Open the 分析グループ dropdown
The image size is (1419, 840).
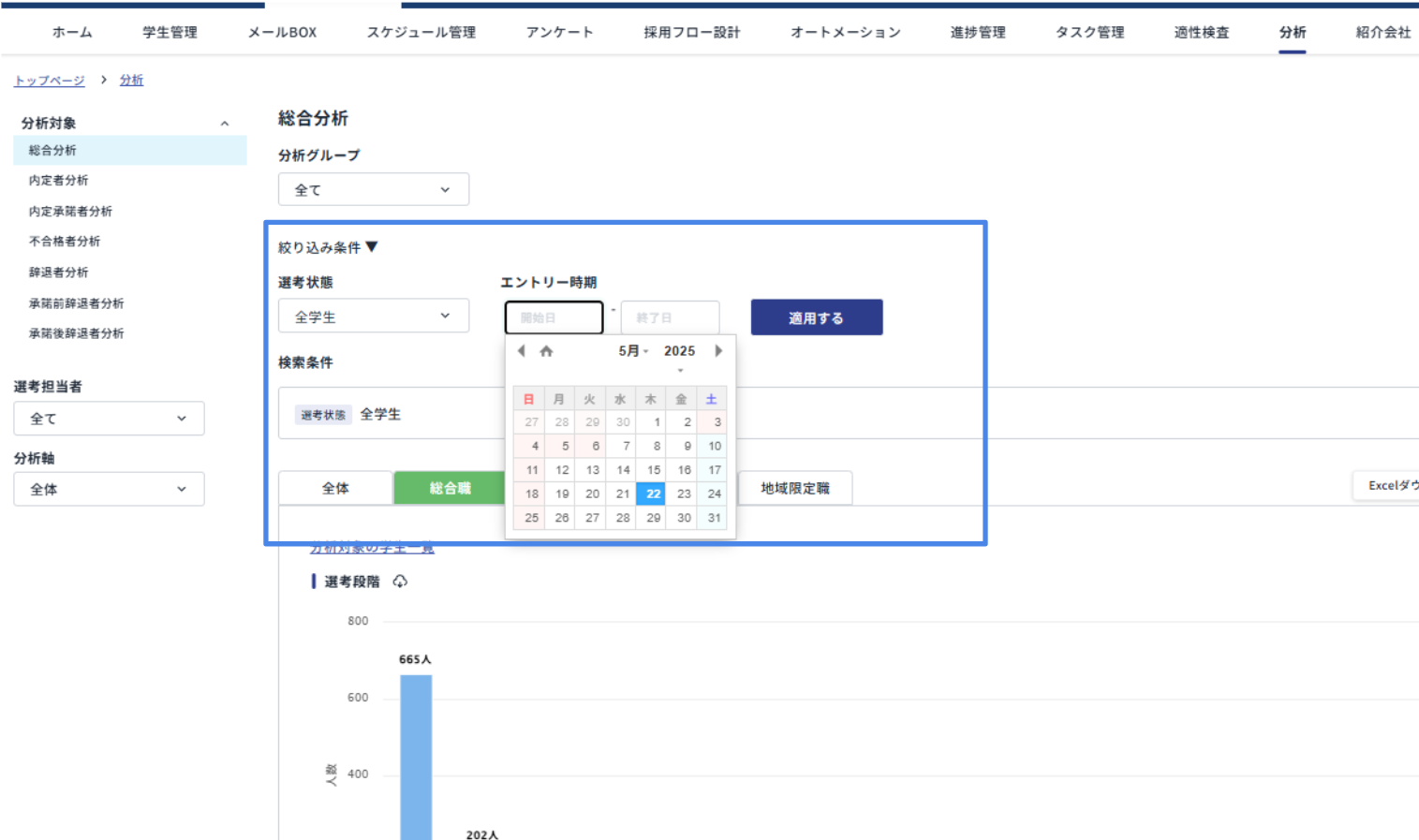pos(373,188)
